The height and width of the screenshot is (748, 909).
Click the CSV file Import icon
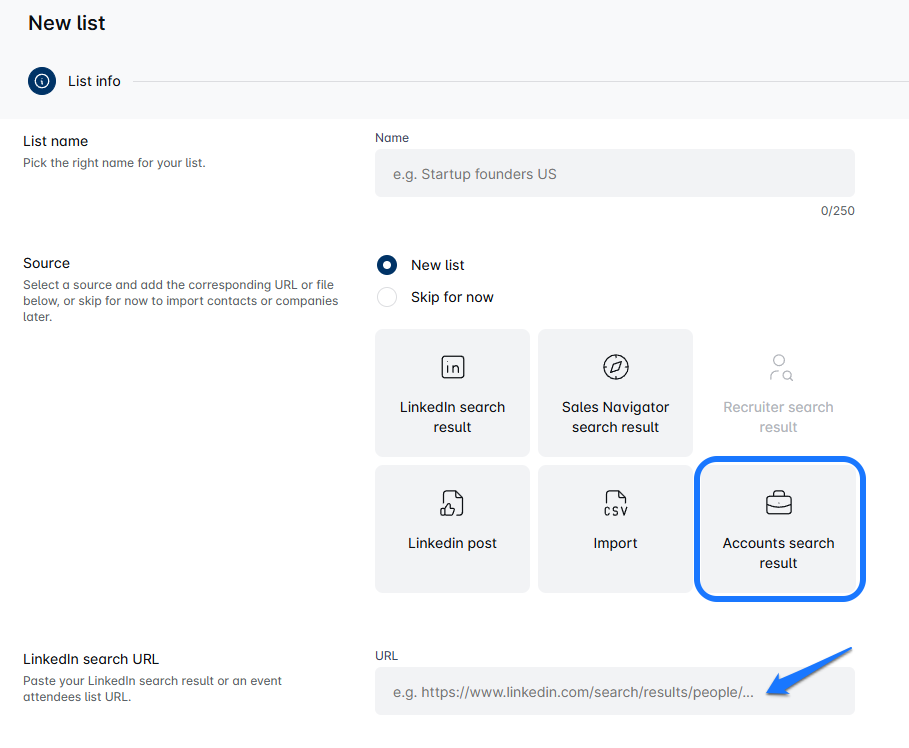(x=615, y=503)
